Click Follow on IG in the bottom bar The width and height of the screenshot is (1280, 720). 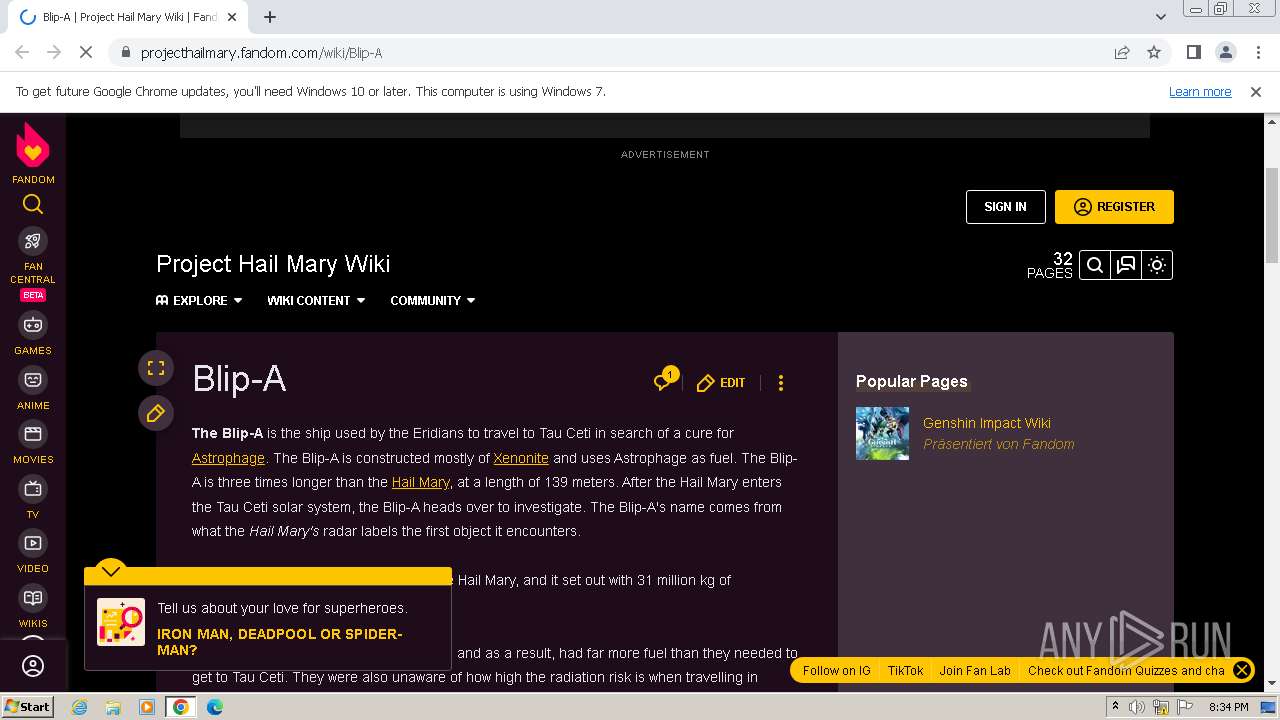pos(837,671)
